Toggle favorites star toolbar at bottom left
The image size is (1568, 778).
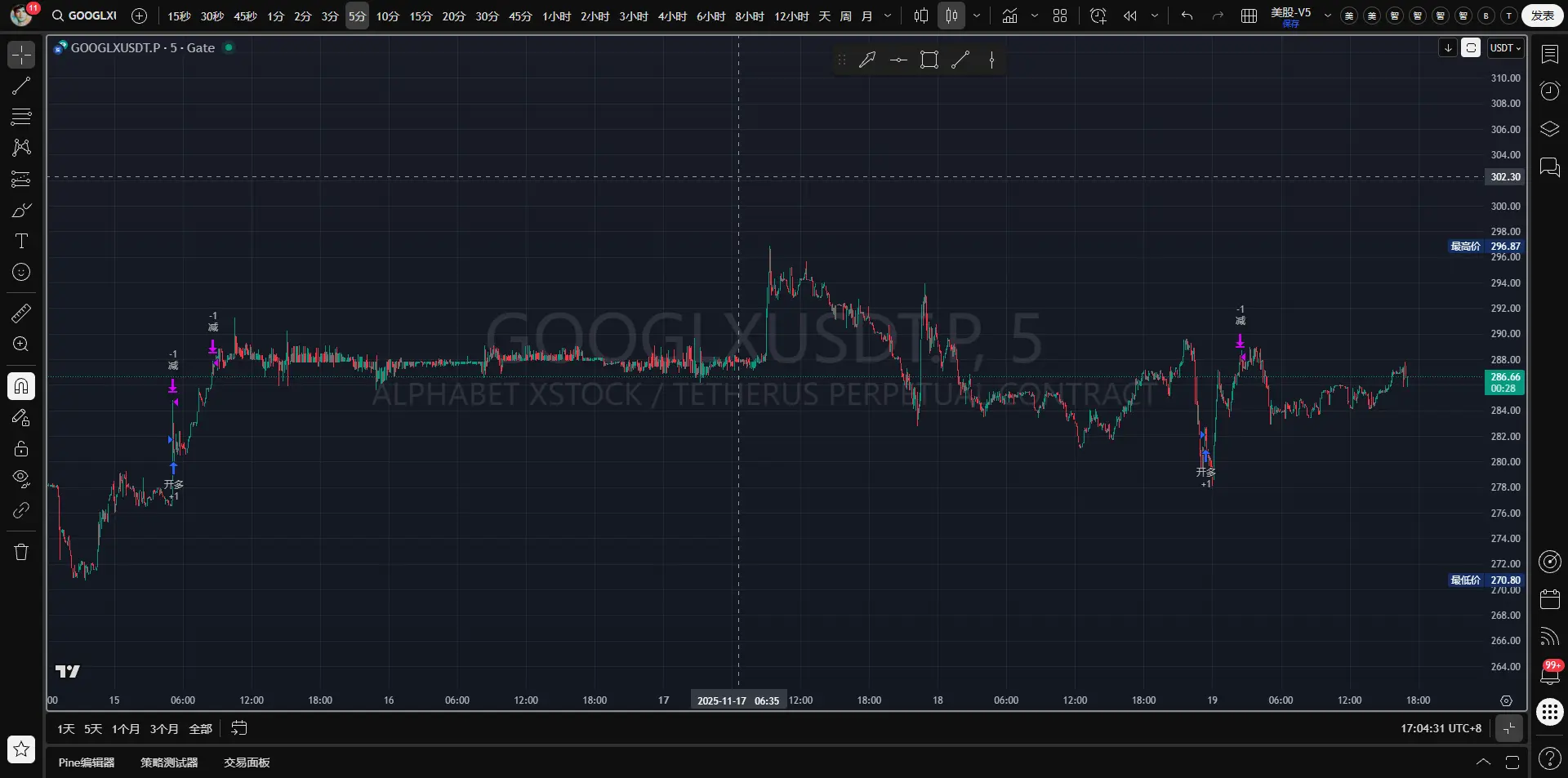tap(21, 749)
